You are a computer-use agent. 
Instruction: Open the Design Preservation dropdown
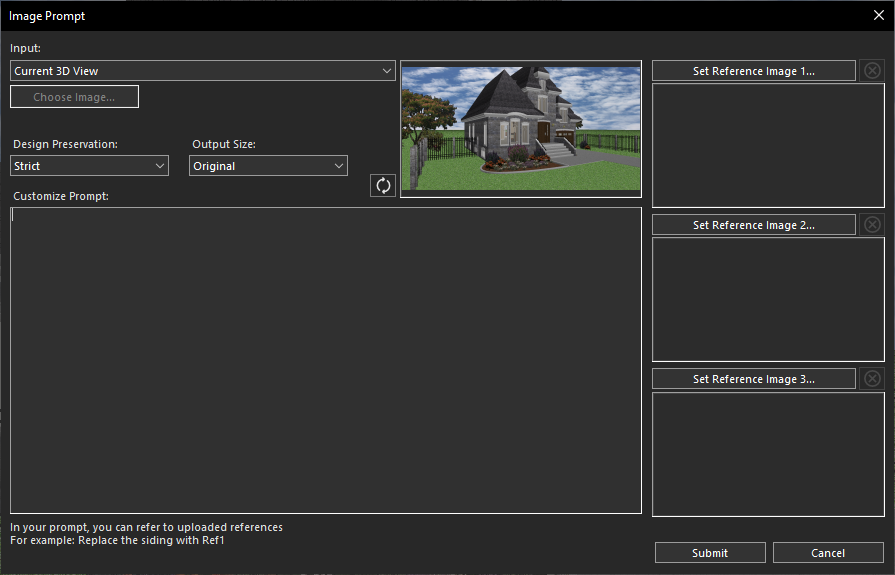(90, 166)
